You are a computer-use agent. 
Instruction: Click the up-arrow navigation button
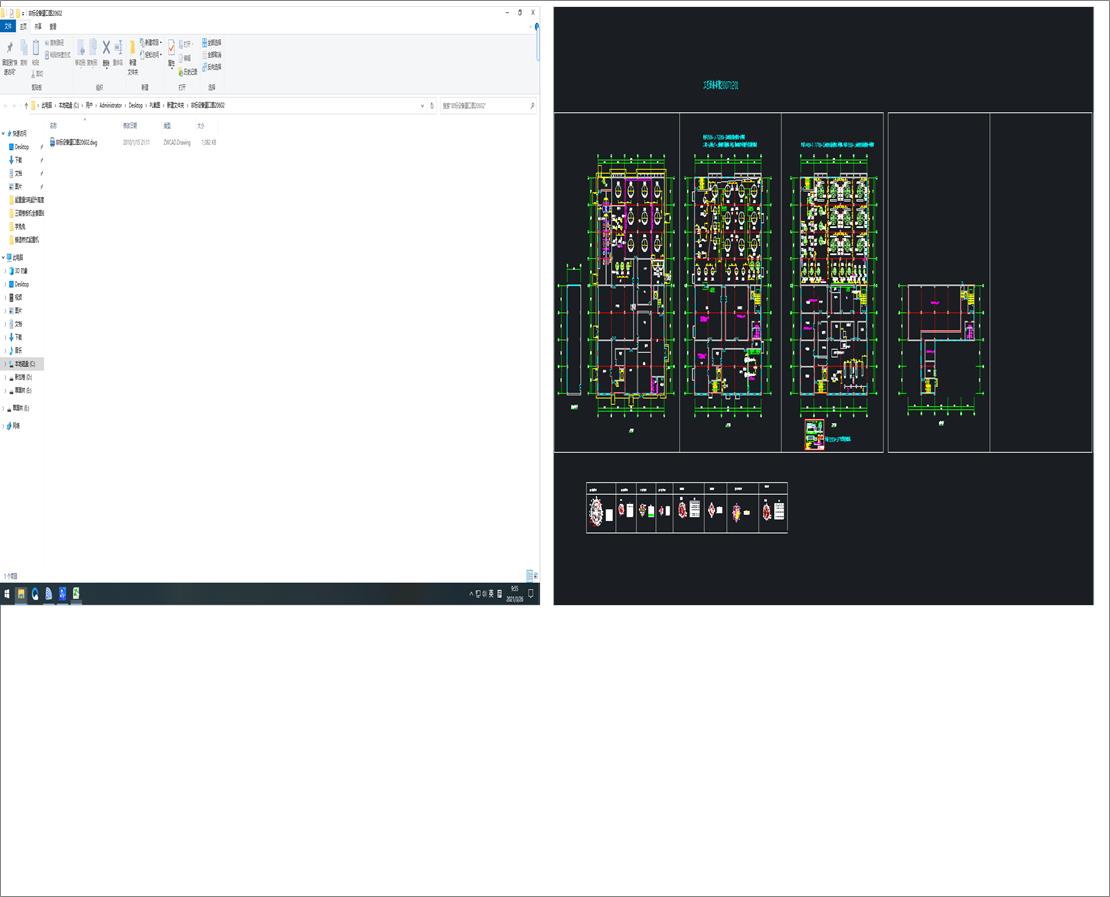point(26,105)
